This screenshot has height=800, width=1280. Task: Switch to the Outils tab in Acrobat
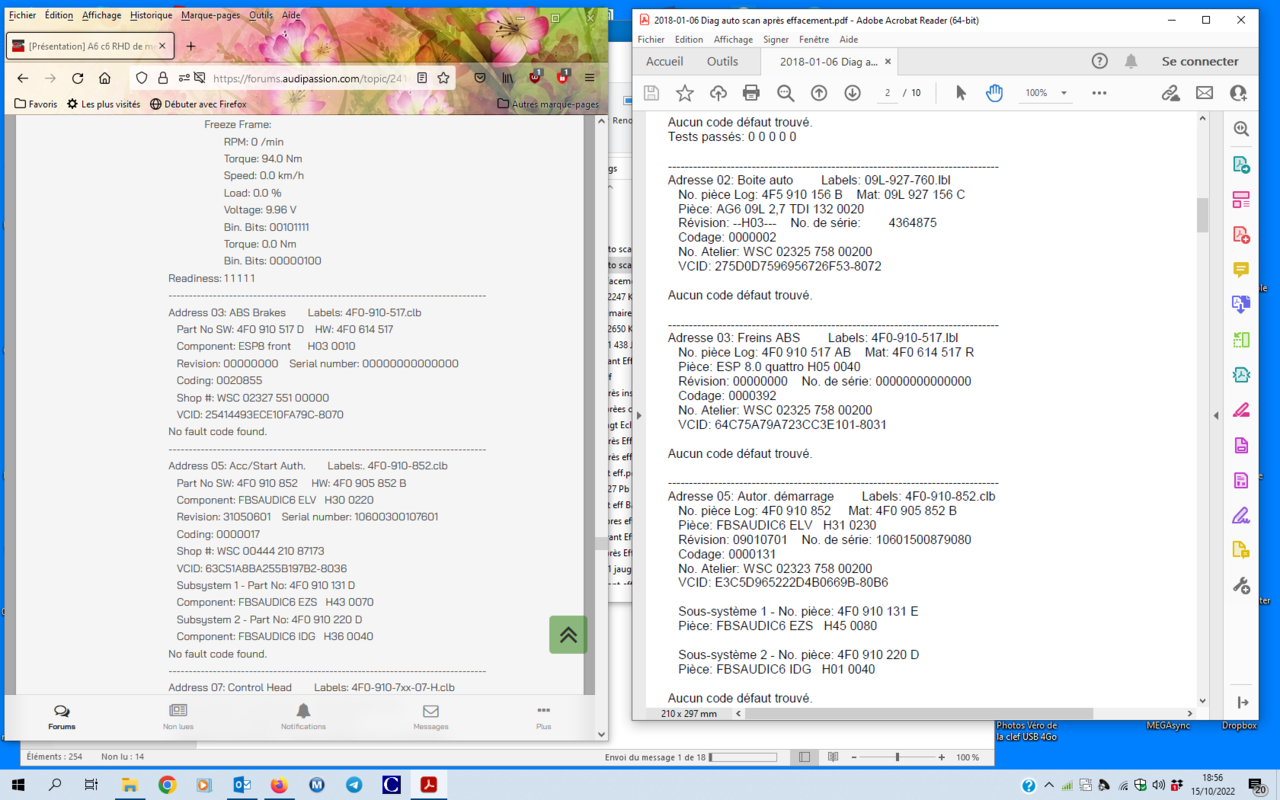click(722, 61)
